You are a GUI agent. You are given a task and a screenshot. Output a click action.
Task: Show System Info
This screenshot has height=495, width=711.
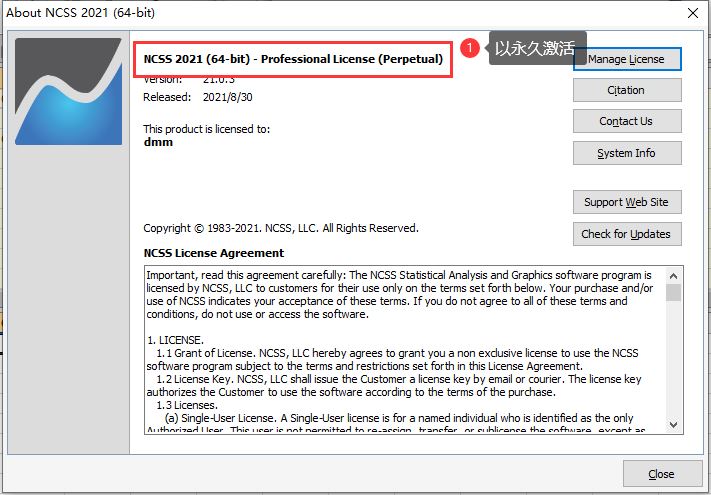(627, 153)
